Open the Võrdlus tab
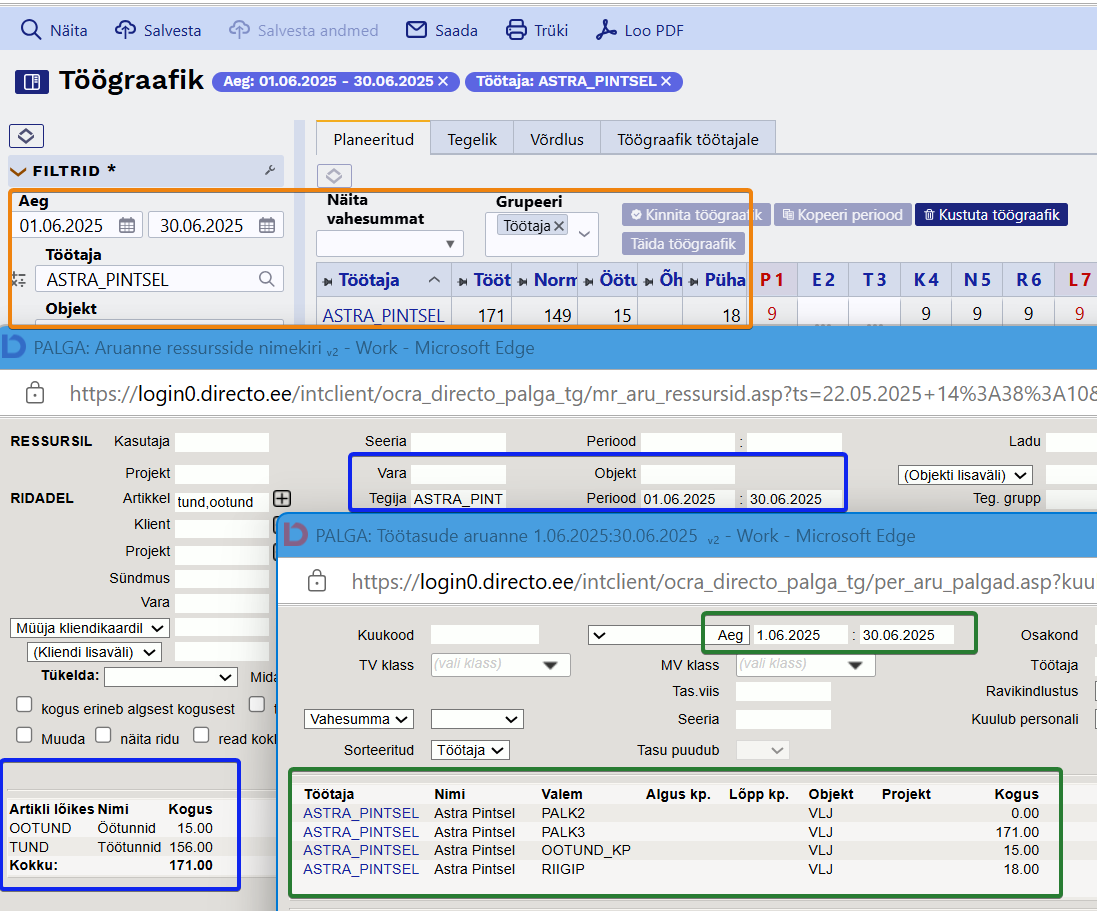Image resolution: width=1097 pixels, height=911 pixels. [x=557, y=139]
